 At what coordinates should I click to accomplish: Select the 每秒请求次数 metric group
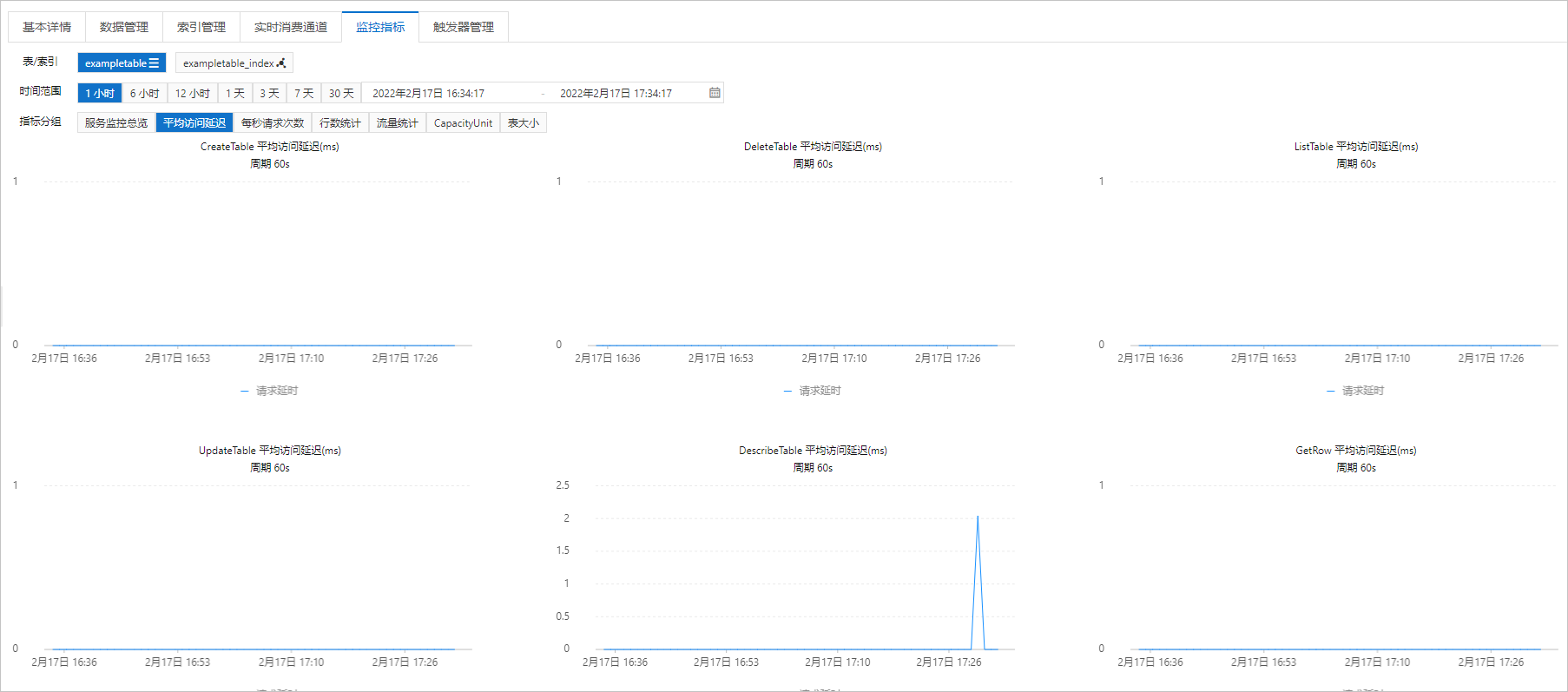(x=273, y=122)
